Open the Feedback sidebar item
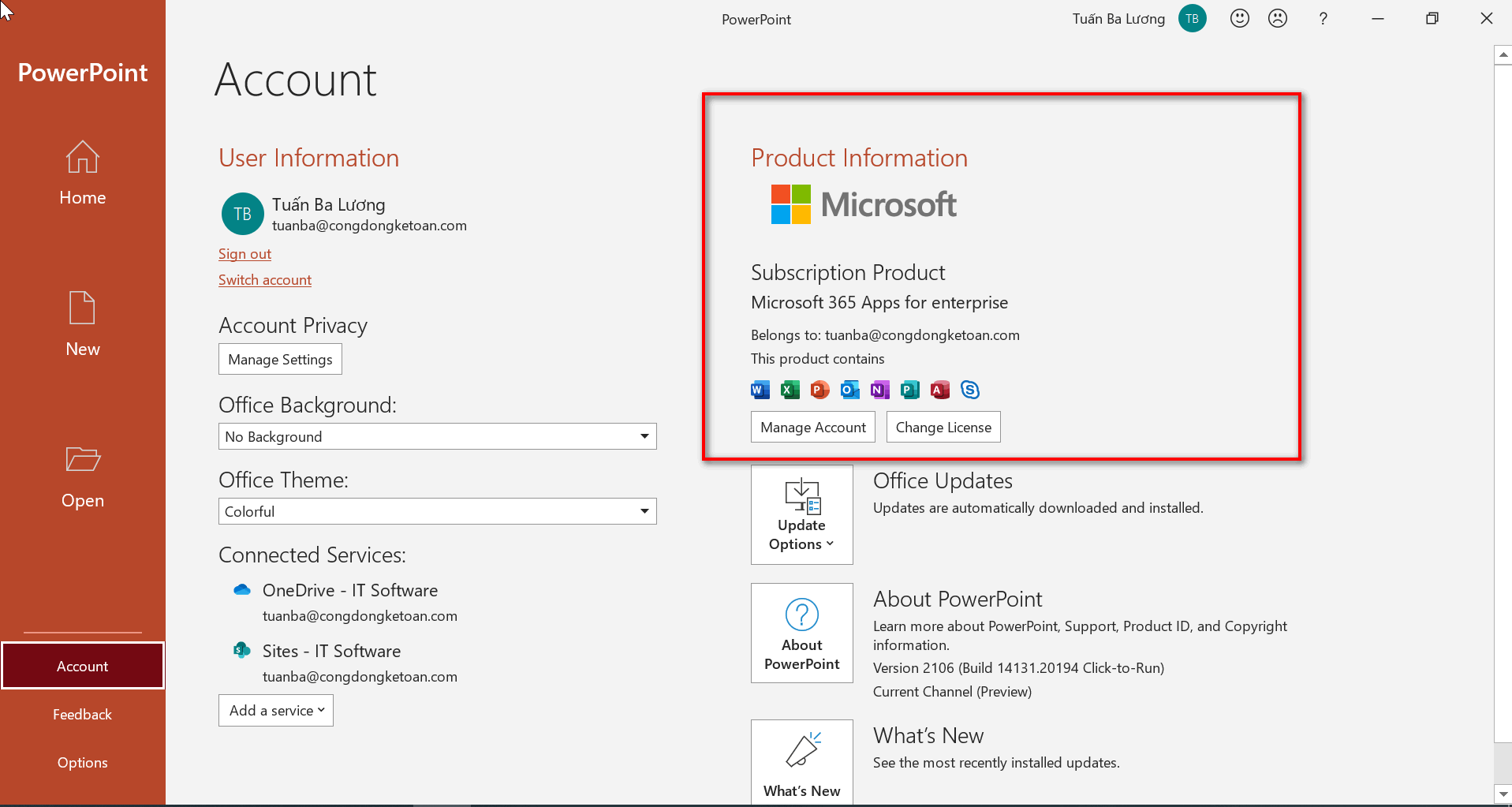1512x807 pixels. tap(83, 714)
